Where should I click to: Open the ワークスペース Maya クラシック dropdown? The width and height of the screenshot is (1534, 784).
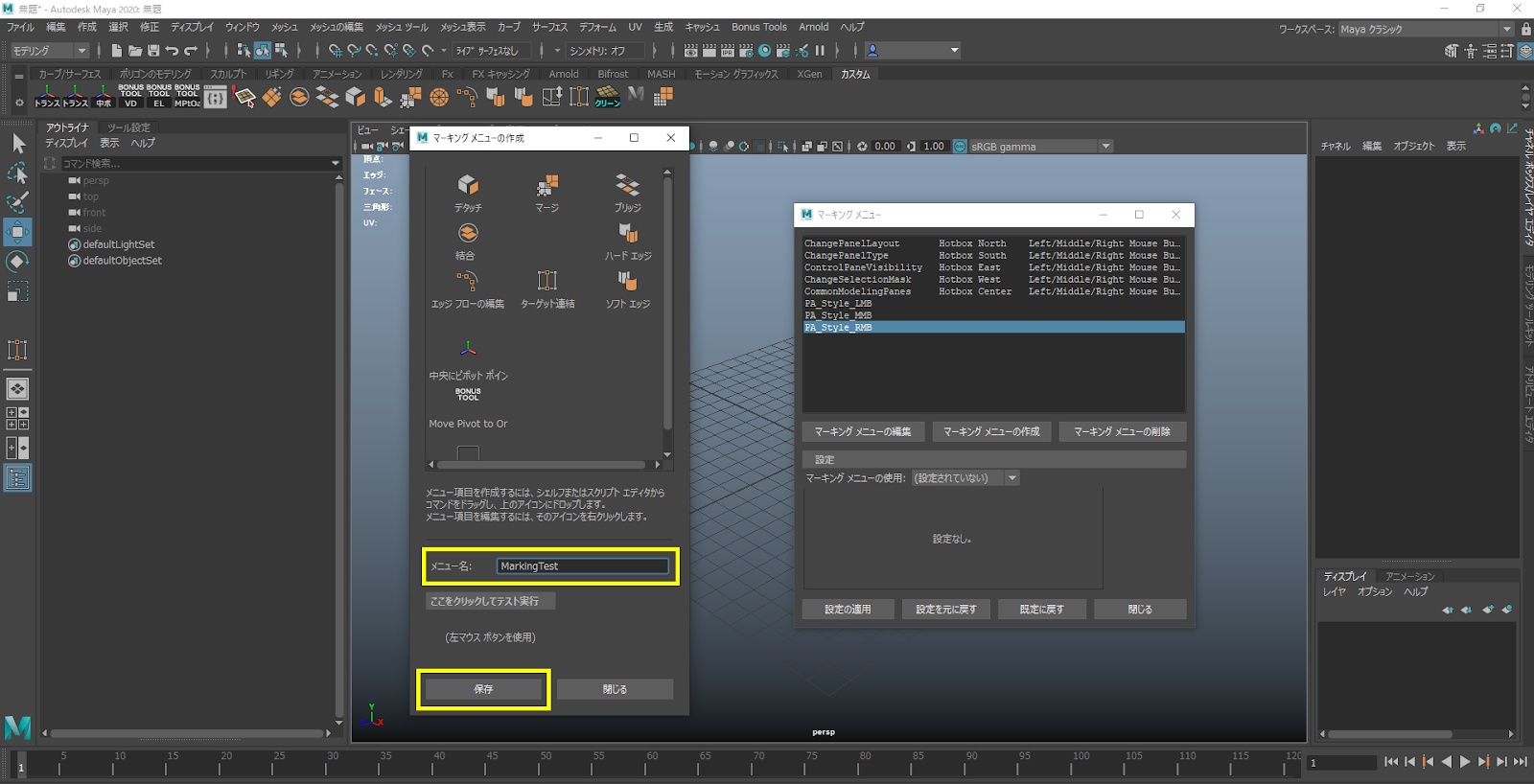click(1427, 29)
